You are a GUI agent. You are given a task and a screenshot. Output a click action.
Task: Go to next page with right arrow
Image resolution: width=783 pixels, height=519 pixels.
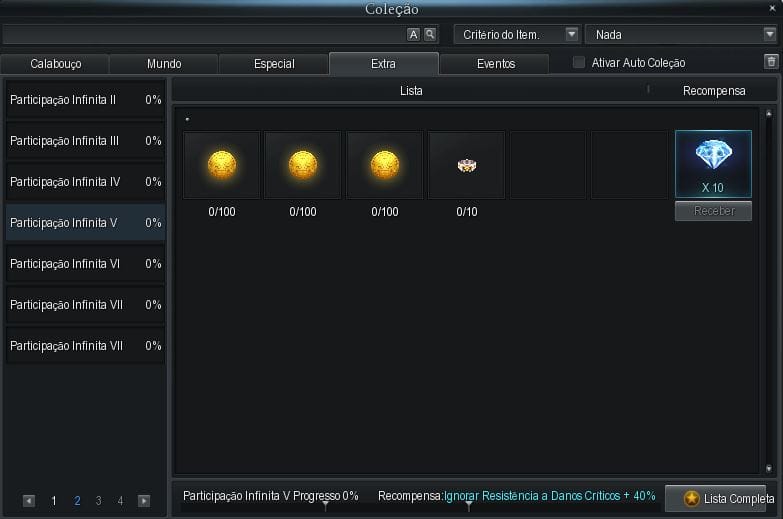click(144, 501)
